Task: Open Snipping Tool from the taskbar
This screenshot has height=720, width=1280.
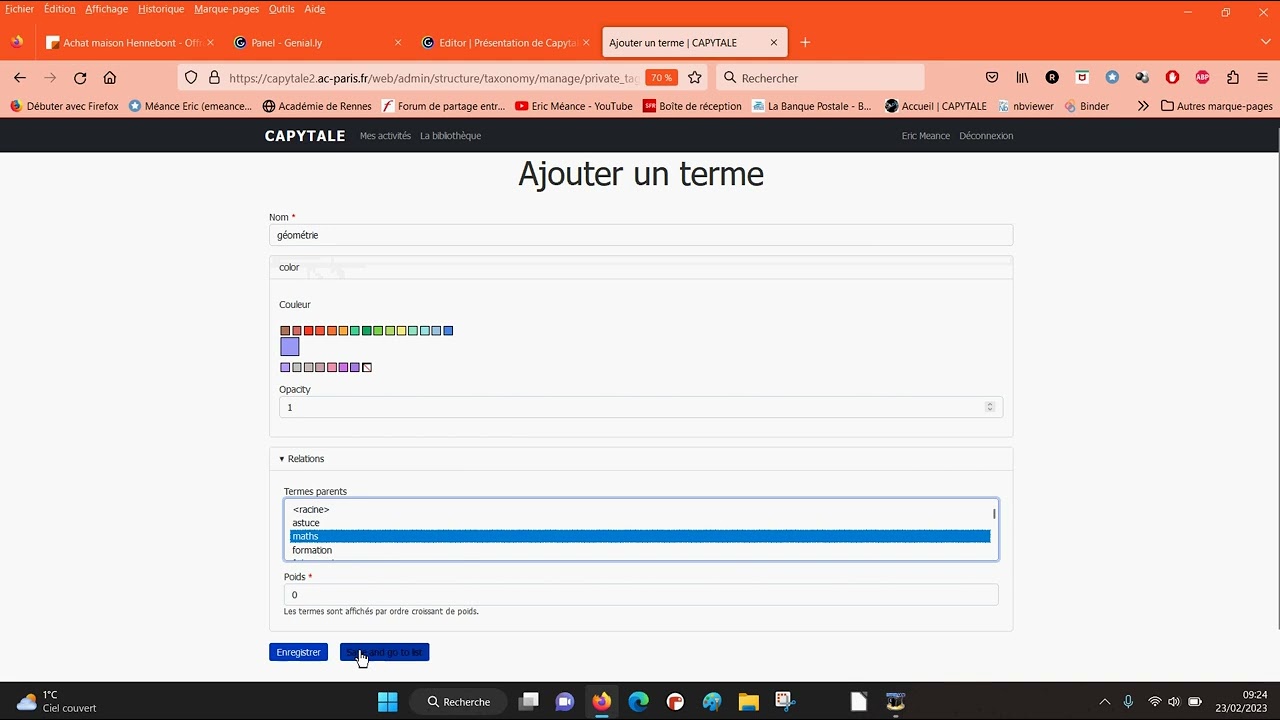Action: click(784, 702)
